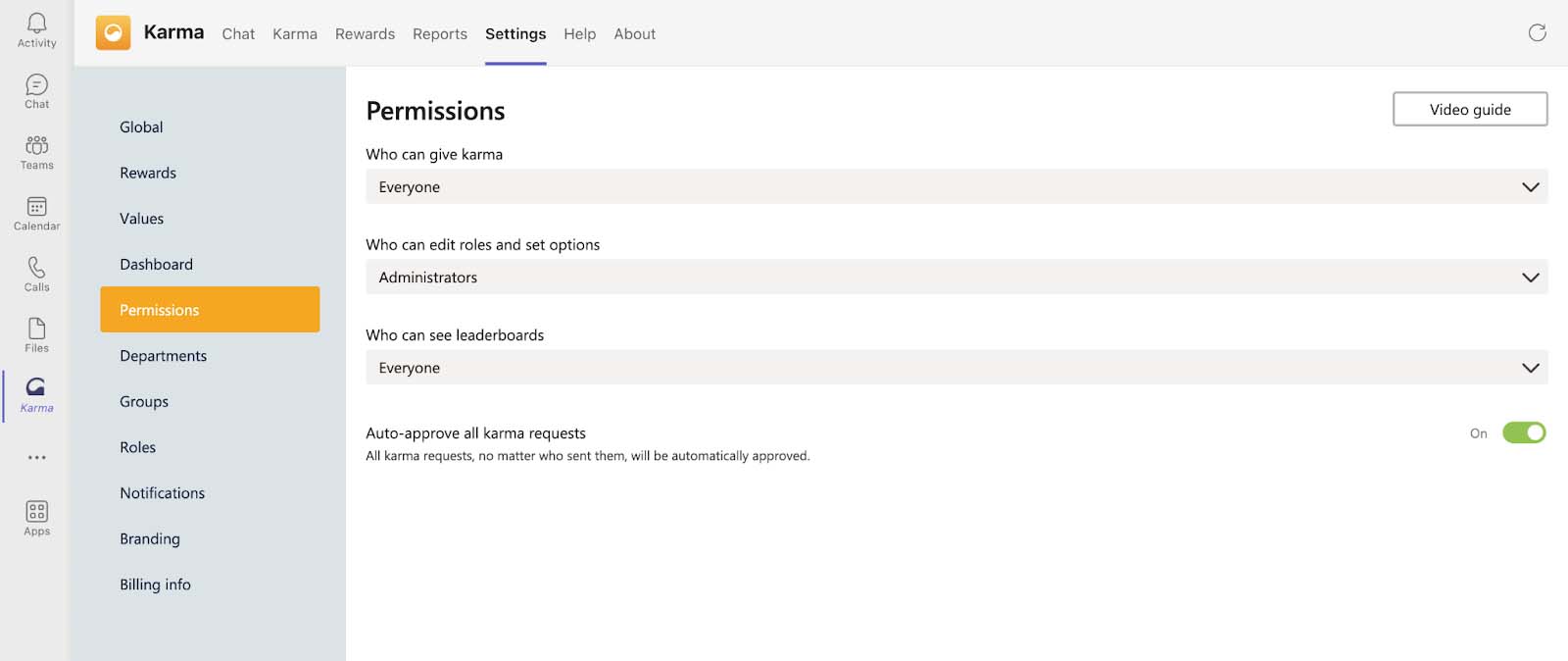Open the Activity bell icon

click(36, 29)
